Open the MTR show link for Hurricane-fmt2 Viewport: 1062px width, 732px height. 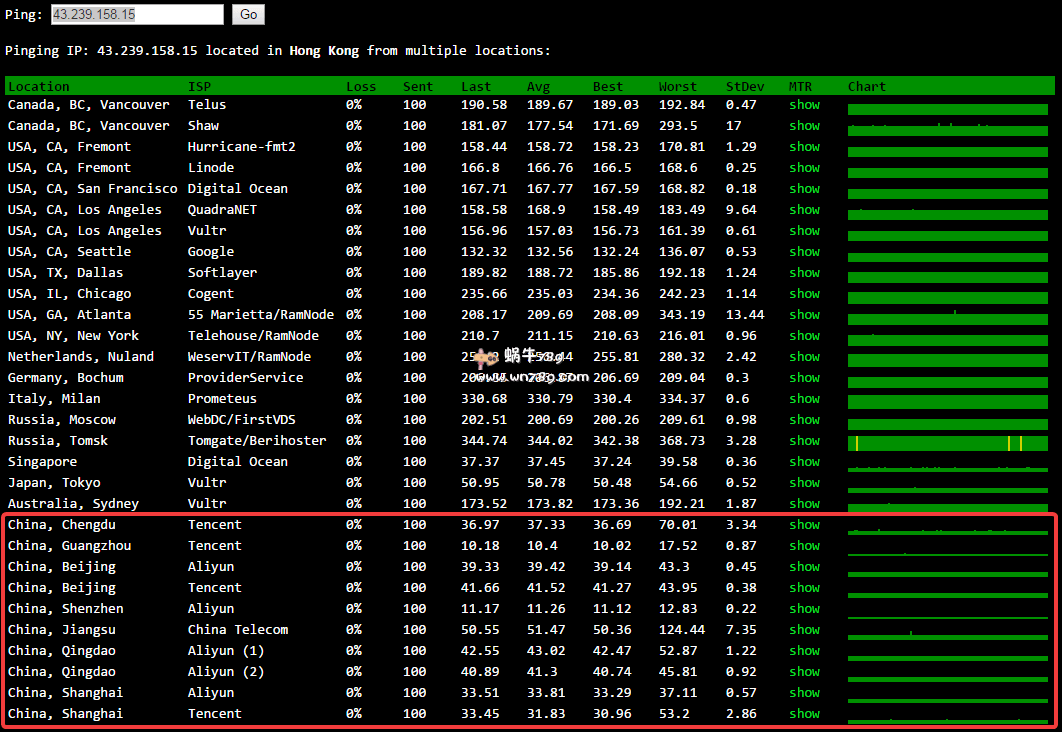pos(804,147)
